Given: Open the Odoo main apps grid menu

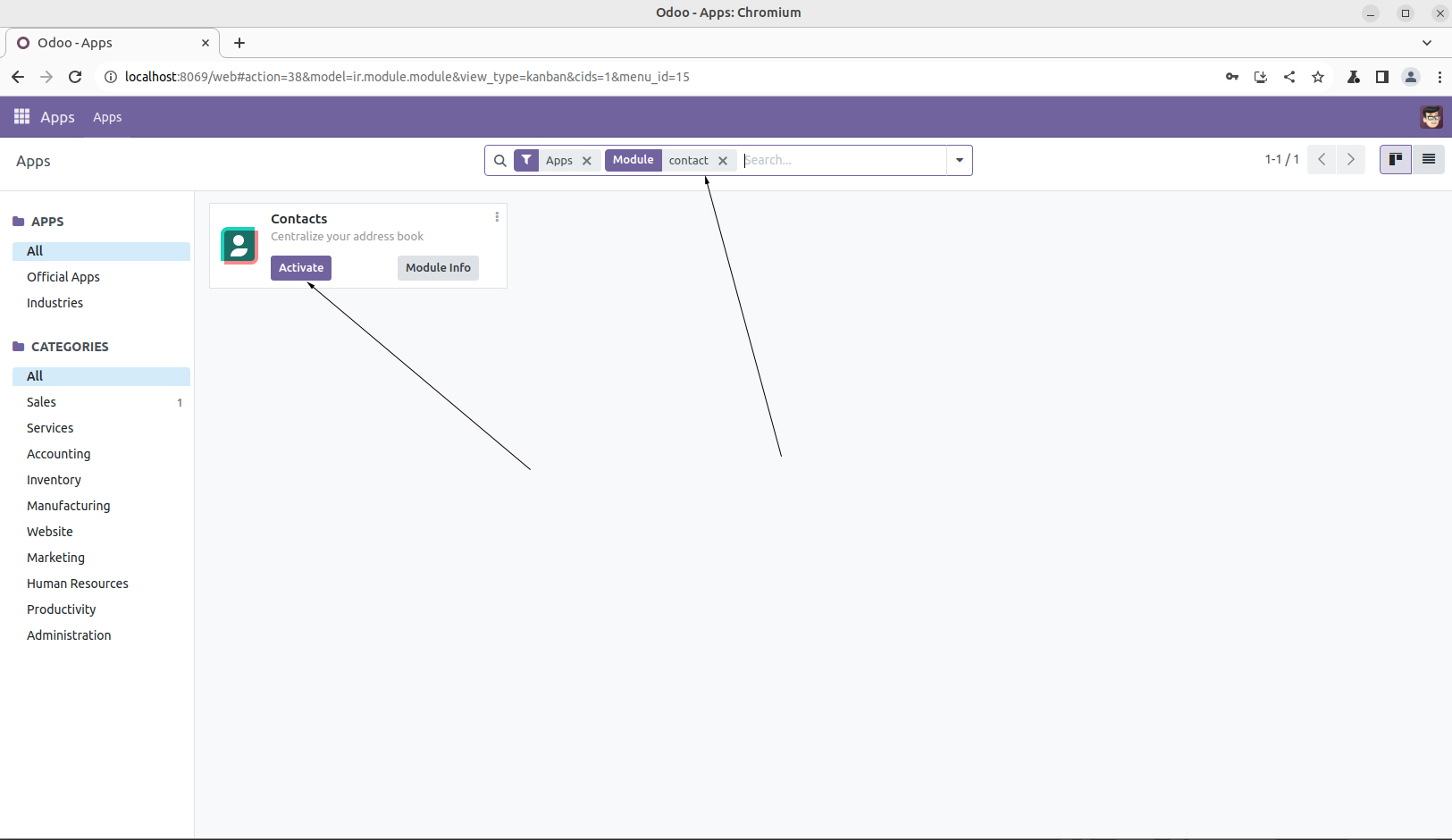Looking at the screenshot, I should (x=21, y=117).
